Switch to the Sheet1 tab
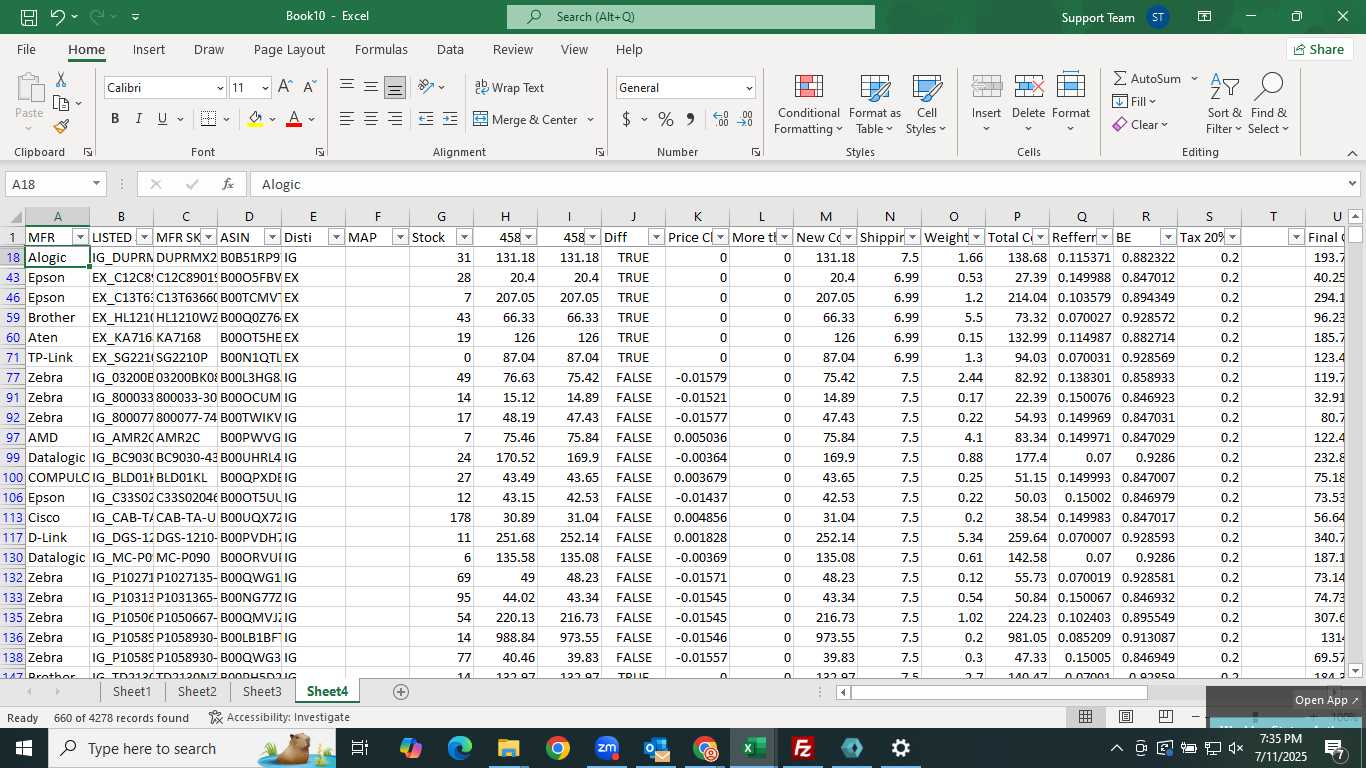Image resolution: width=1366 pixels, height=768 pixels. (132, 691)
